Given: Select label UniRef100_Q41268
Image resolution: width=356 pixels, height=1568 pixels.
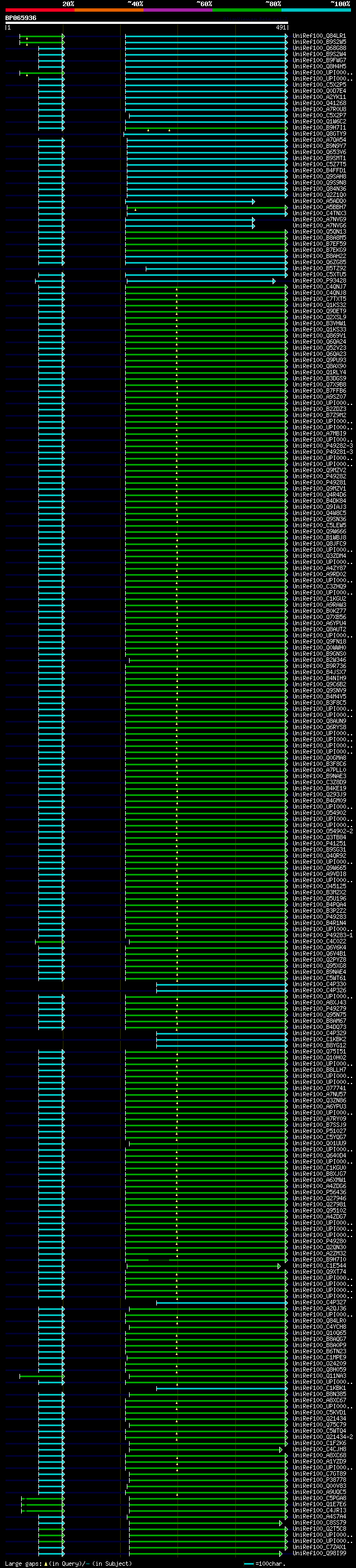Looking at the screenshot, I should pyautogui.click(x=319, y=103).
